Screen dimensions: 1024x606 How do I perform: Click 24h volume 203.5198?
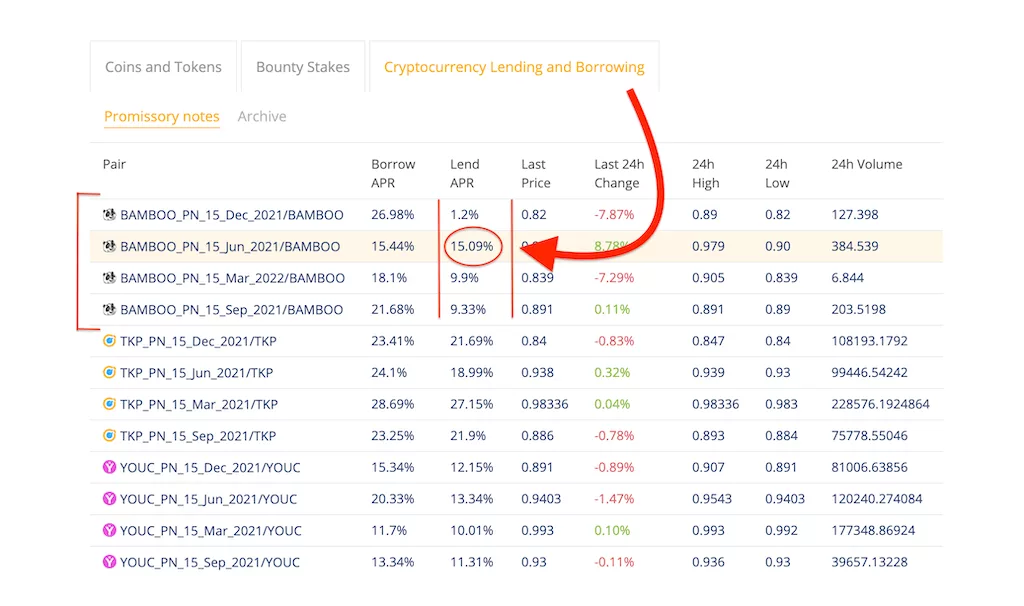coord(859,309)
